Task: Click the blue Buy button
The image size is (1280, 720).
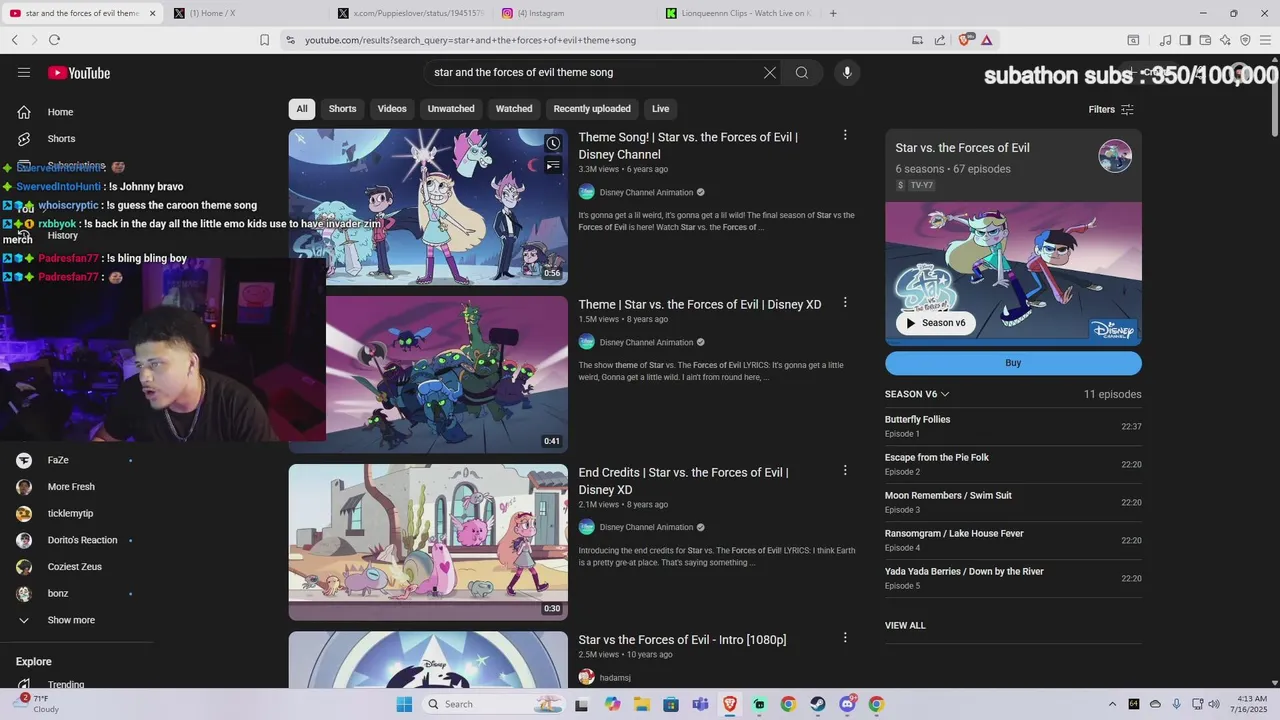Action: point(1013,363)
